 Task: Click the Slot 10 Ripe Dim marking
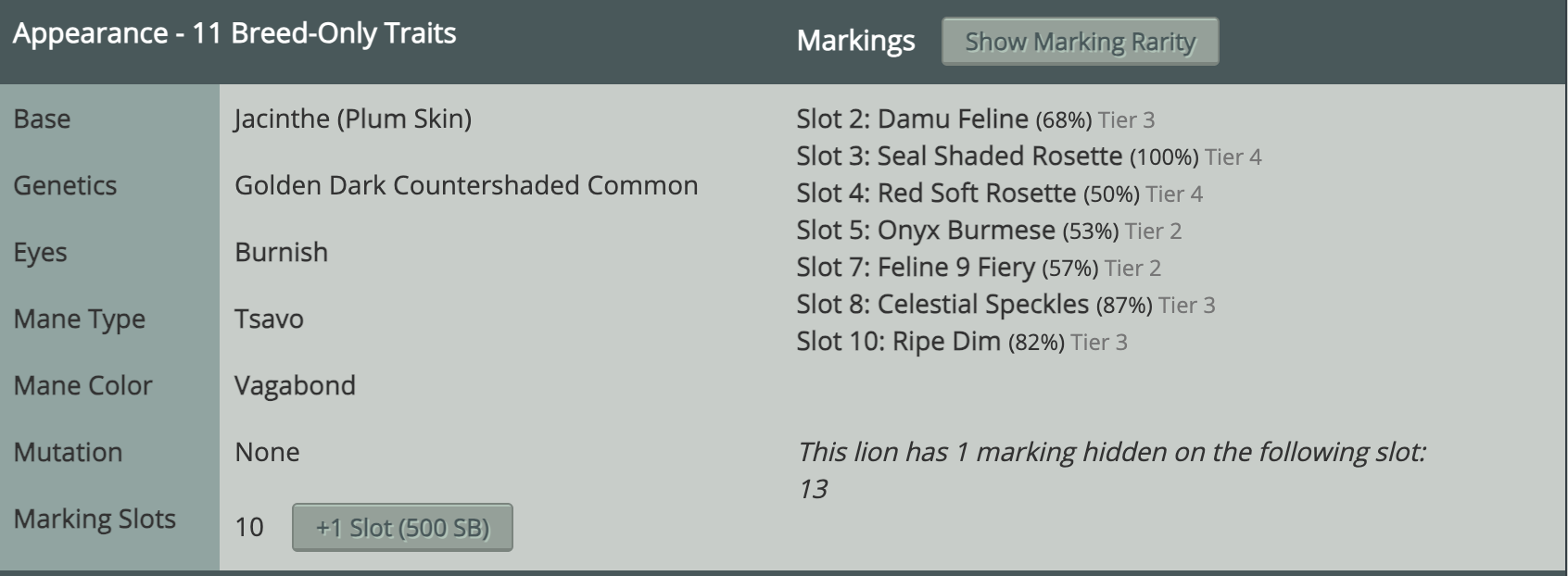point(962,342)
